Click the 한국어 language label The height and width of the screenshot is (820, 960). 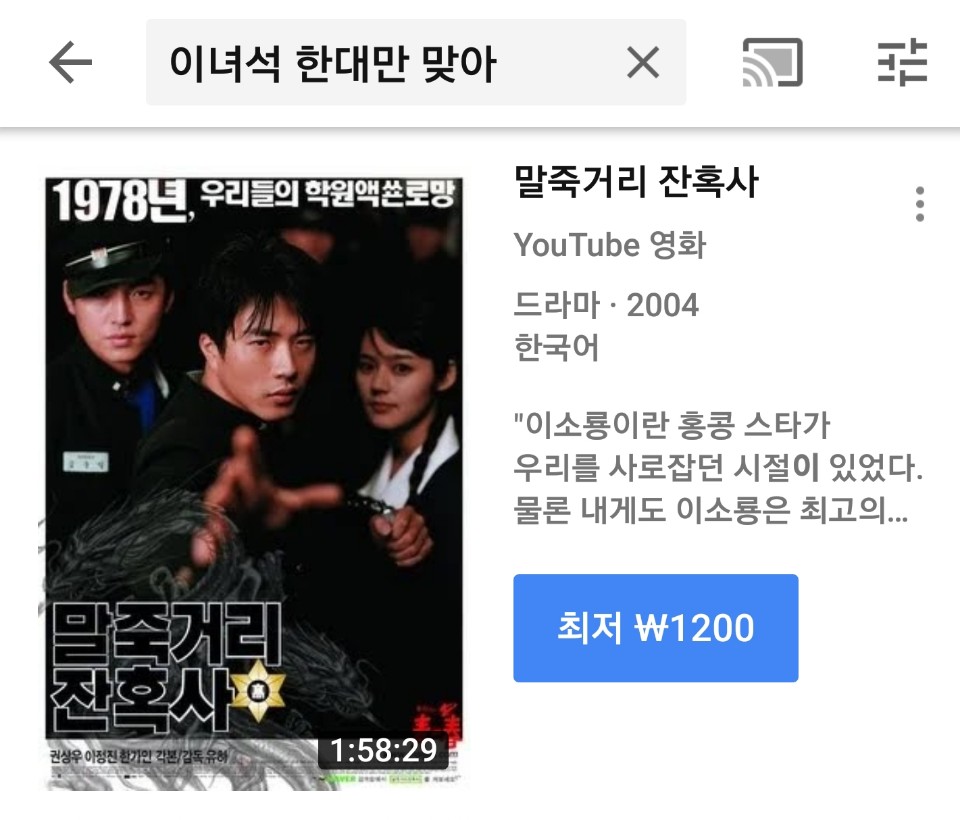click(x=556, y=347)
